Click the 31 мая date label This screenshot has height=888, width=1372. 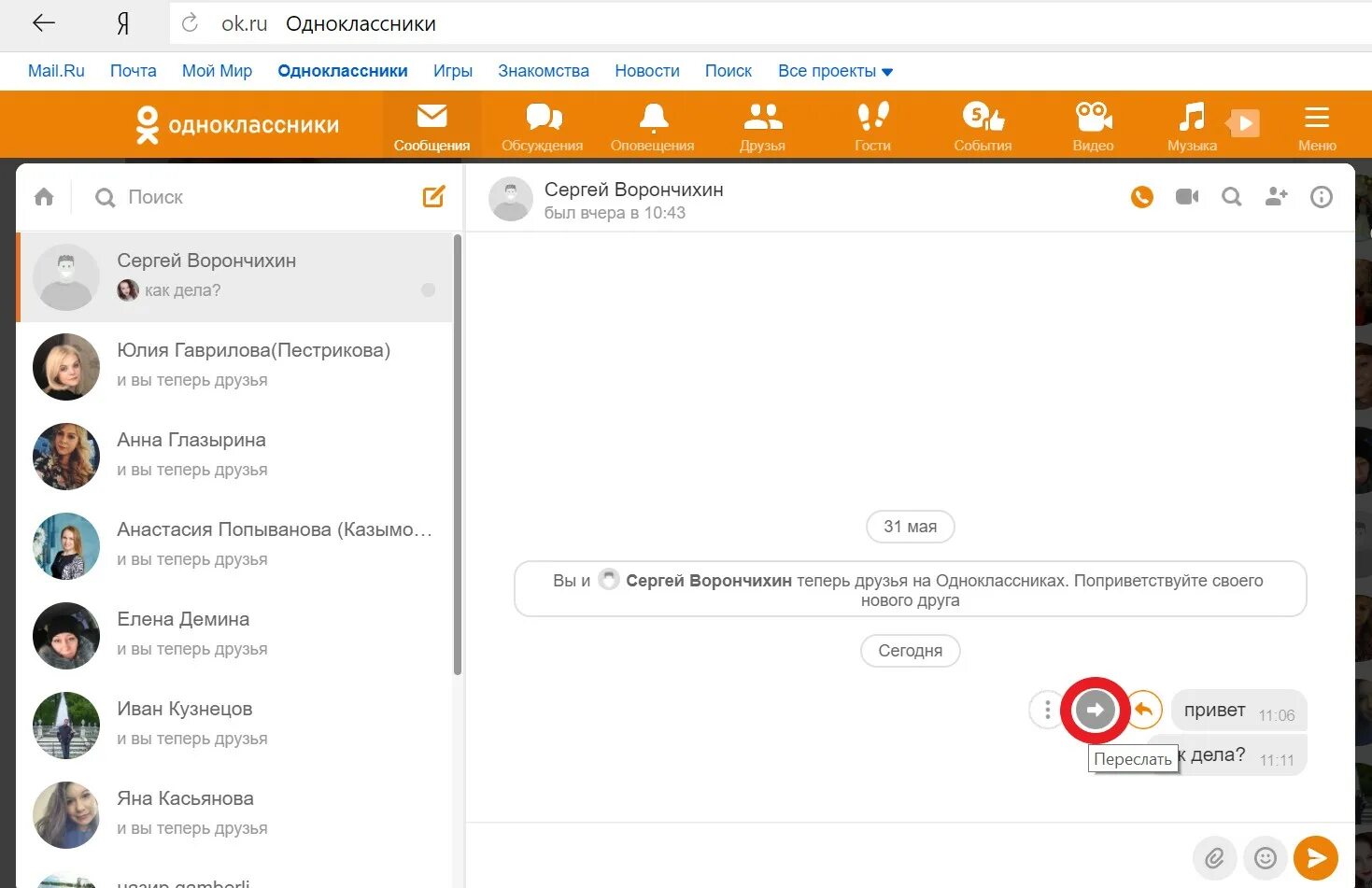pyautogui.click(x=910, y=527)
